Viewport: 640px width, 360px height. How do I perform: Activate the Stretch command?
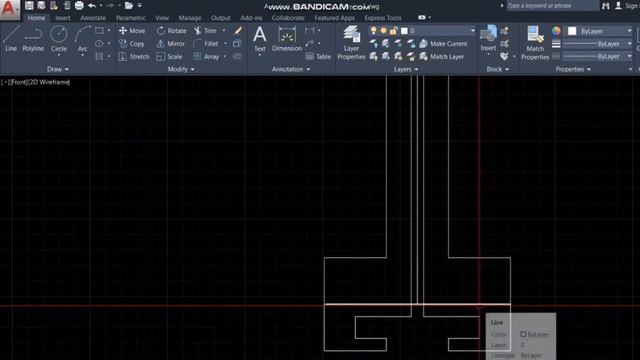pyautogui.click(x=134, y=57)
